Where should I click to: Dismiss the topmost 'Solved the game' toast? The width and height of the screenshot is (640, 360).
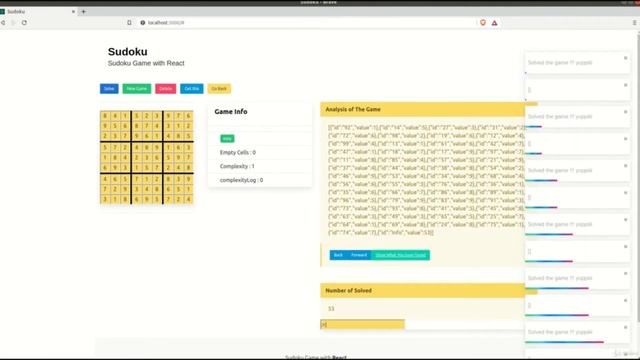625,58
